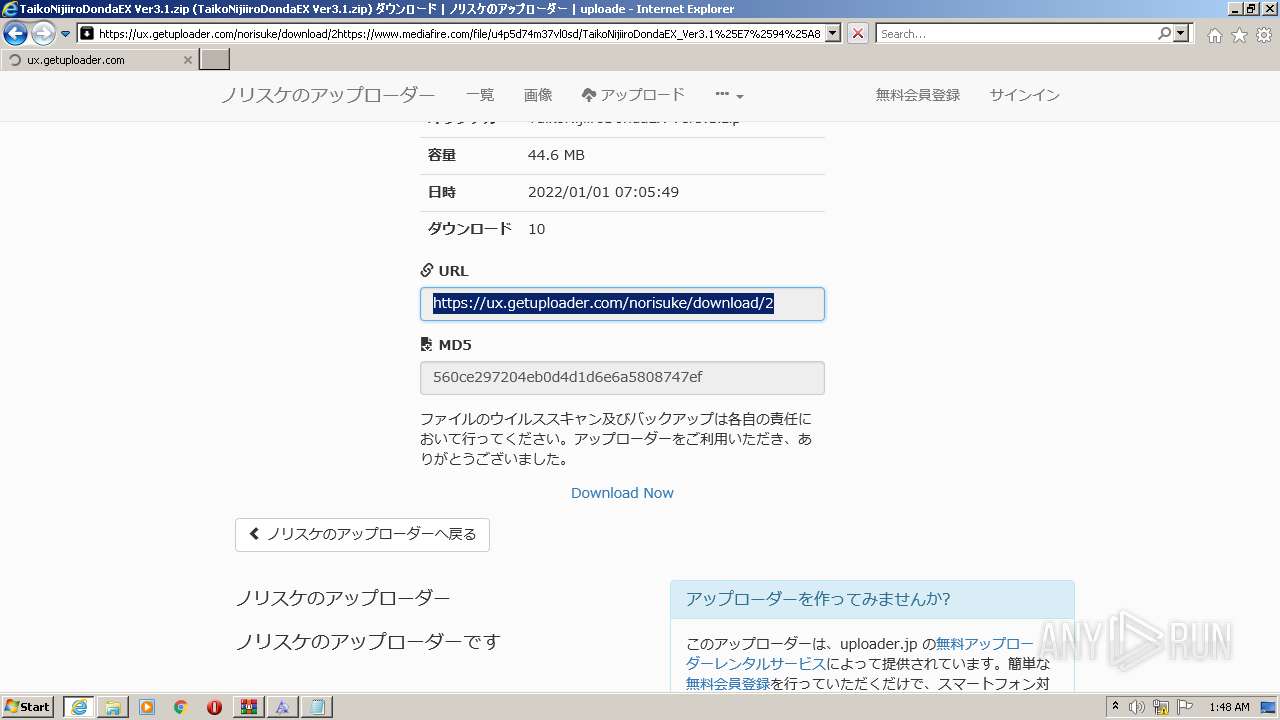The image size is (1280, 720).
Task: Open the アップロード menu item
Action: point(633,95)
